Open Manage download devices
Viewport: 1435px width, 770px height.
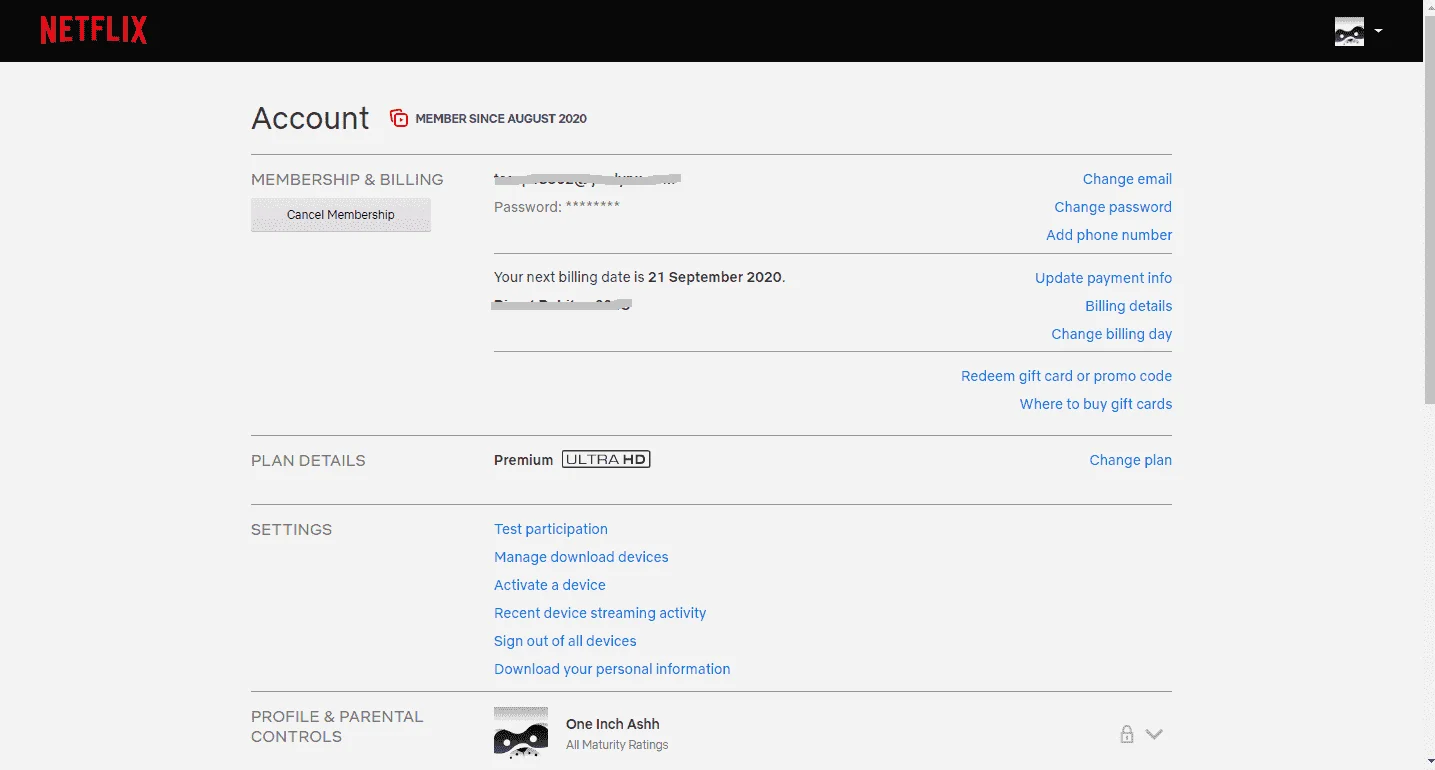581,557
